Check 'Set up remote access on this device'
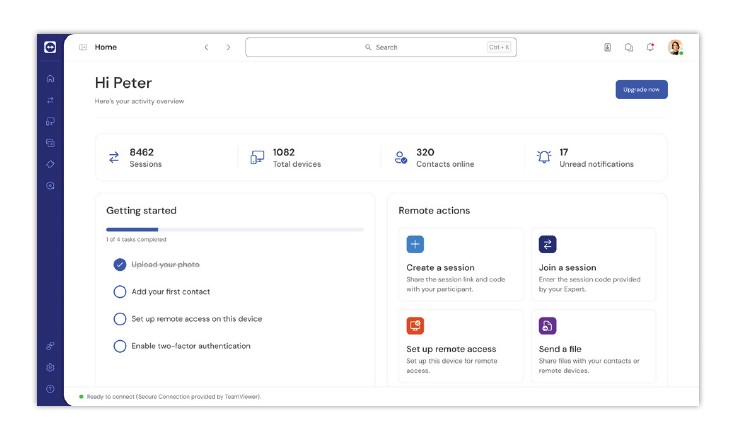The height and width of the screenshot is (444, 740). (120, 319)
